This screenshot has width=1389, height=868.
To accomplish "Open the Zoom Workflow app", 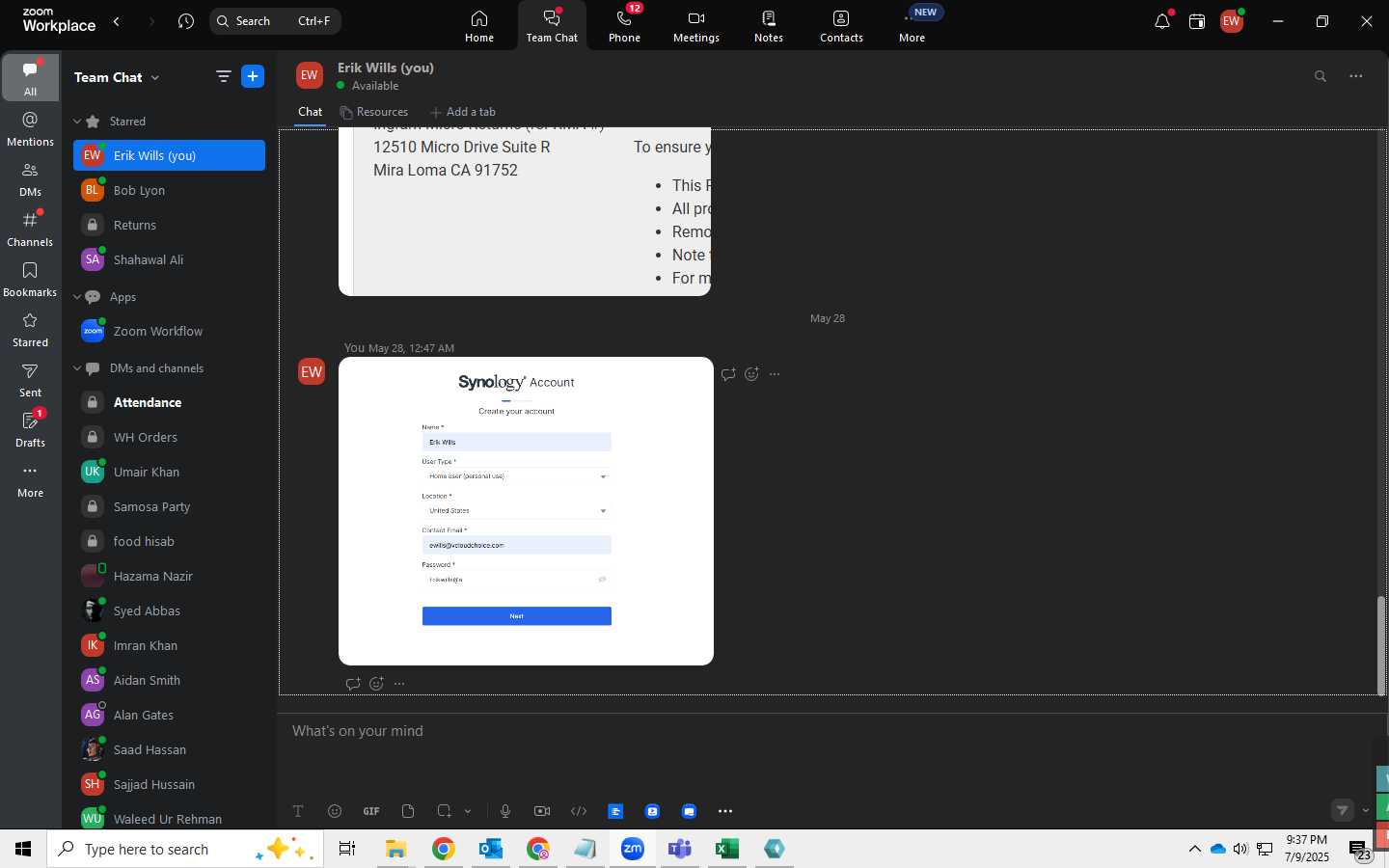I will click(x=169, y=331).
